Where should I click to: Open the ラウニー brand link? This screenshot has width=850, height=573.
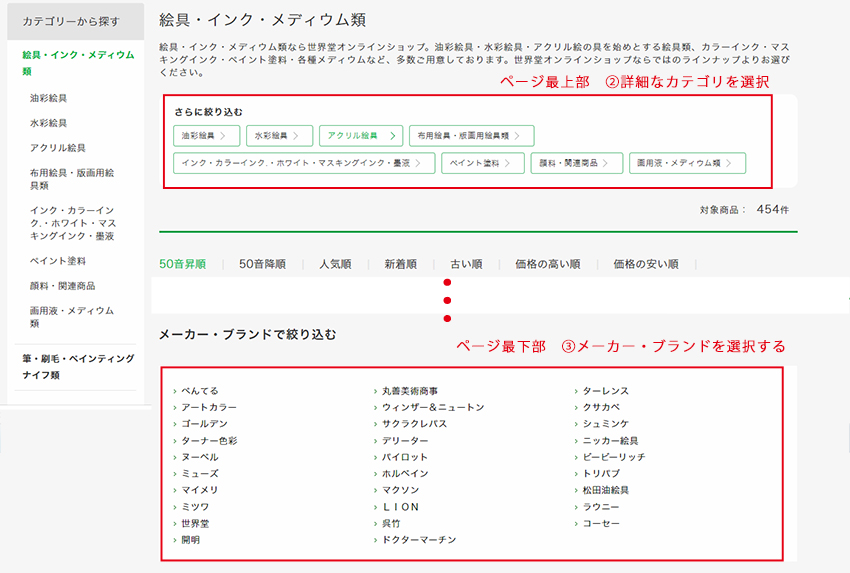[601, 507]
